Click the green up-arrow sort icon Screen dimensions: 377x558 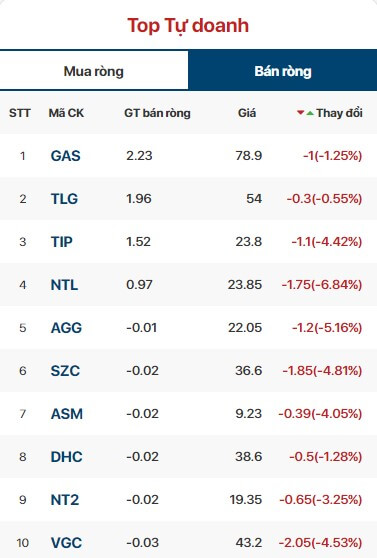[x=310, y=113]
